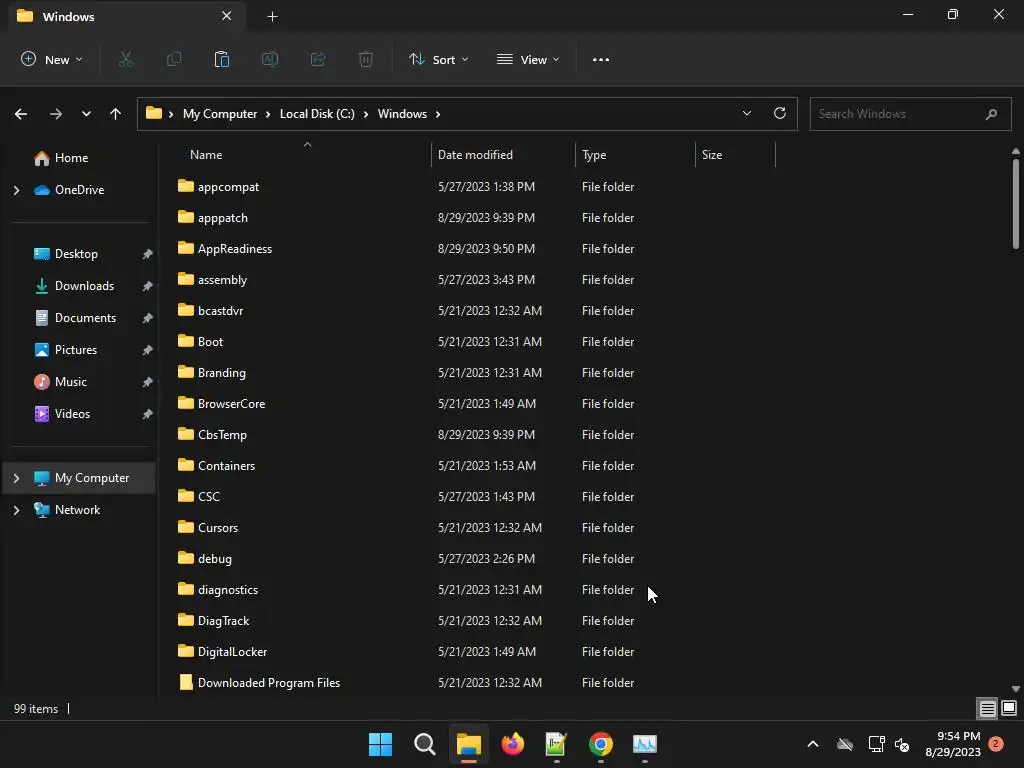Click chevron after My Computer breadcrumb
The width and height of the screenshot is (1024, 768).
point(268,114)
